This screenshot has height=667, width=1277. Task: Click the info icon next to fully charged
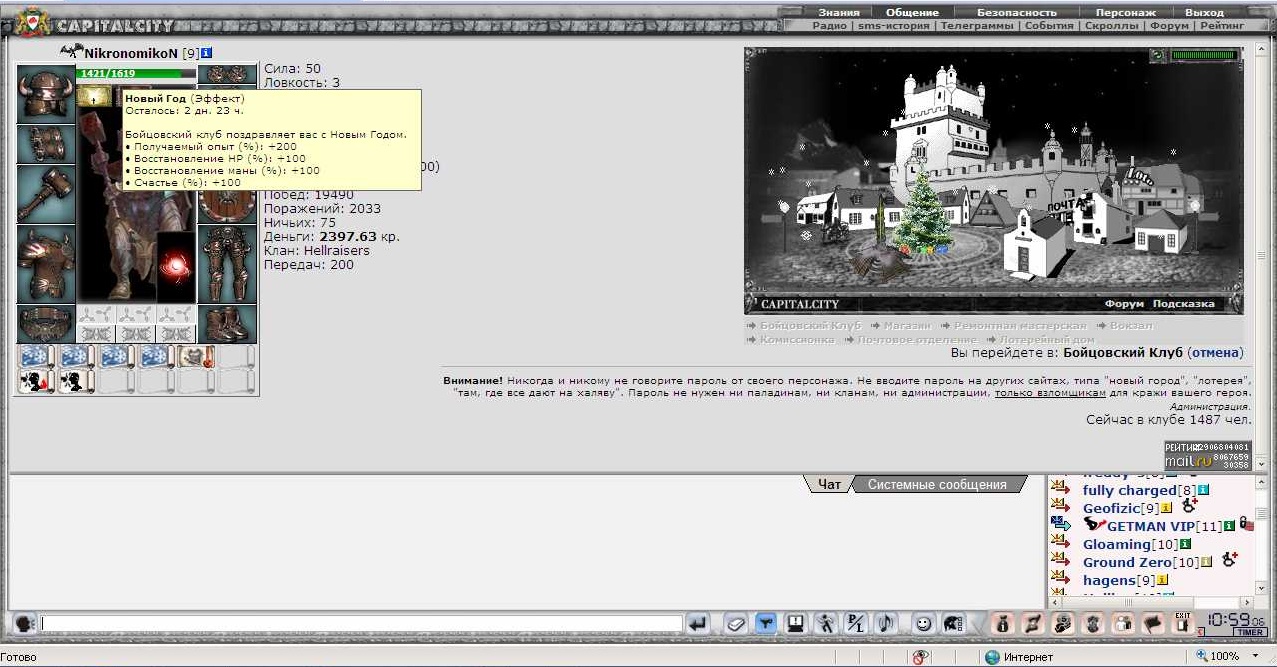[x=1204, y=490]
